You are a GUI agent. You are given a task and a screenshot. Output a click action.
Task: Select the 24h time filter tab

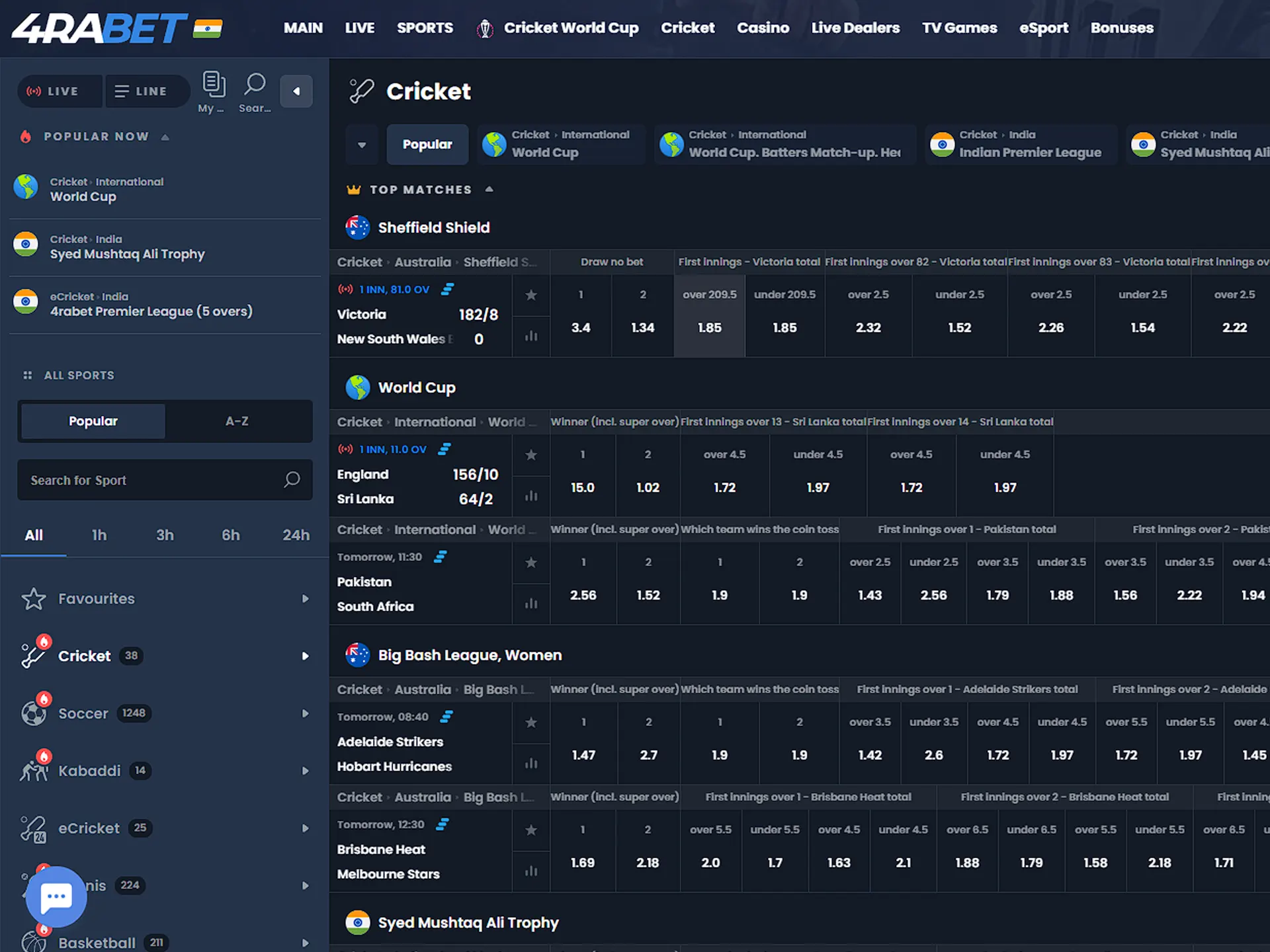[296, 535]
